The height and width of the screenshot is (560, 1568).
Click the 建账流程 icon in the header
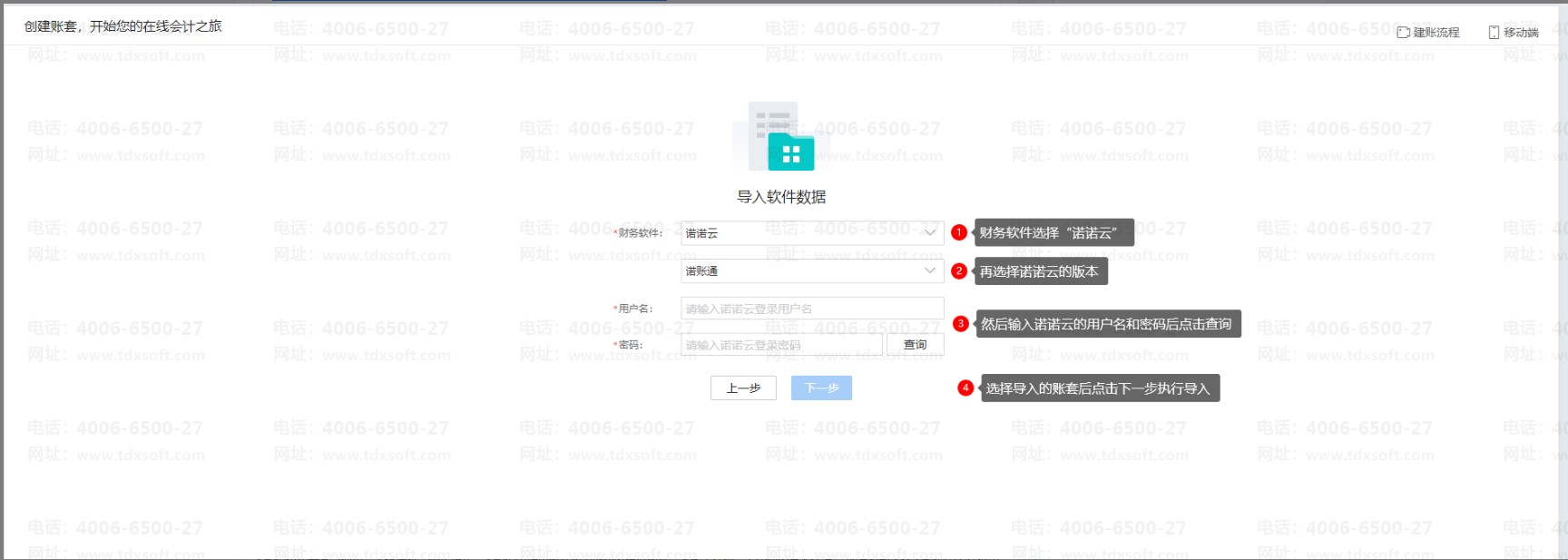(x=1403, y=33)
